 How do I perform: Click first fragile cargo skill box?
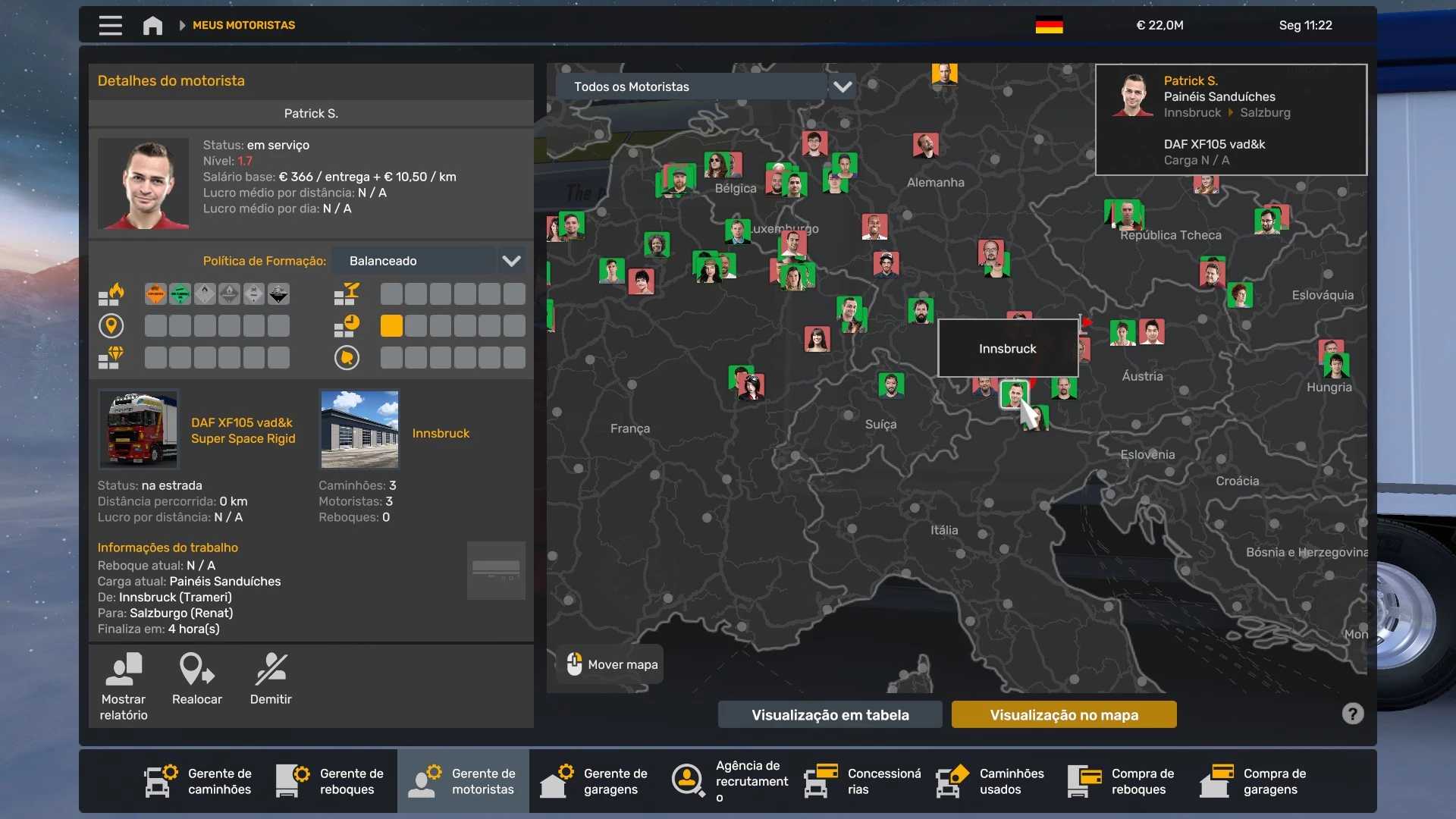(x=391, y=294)
